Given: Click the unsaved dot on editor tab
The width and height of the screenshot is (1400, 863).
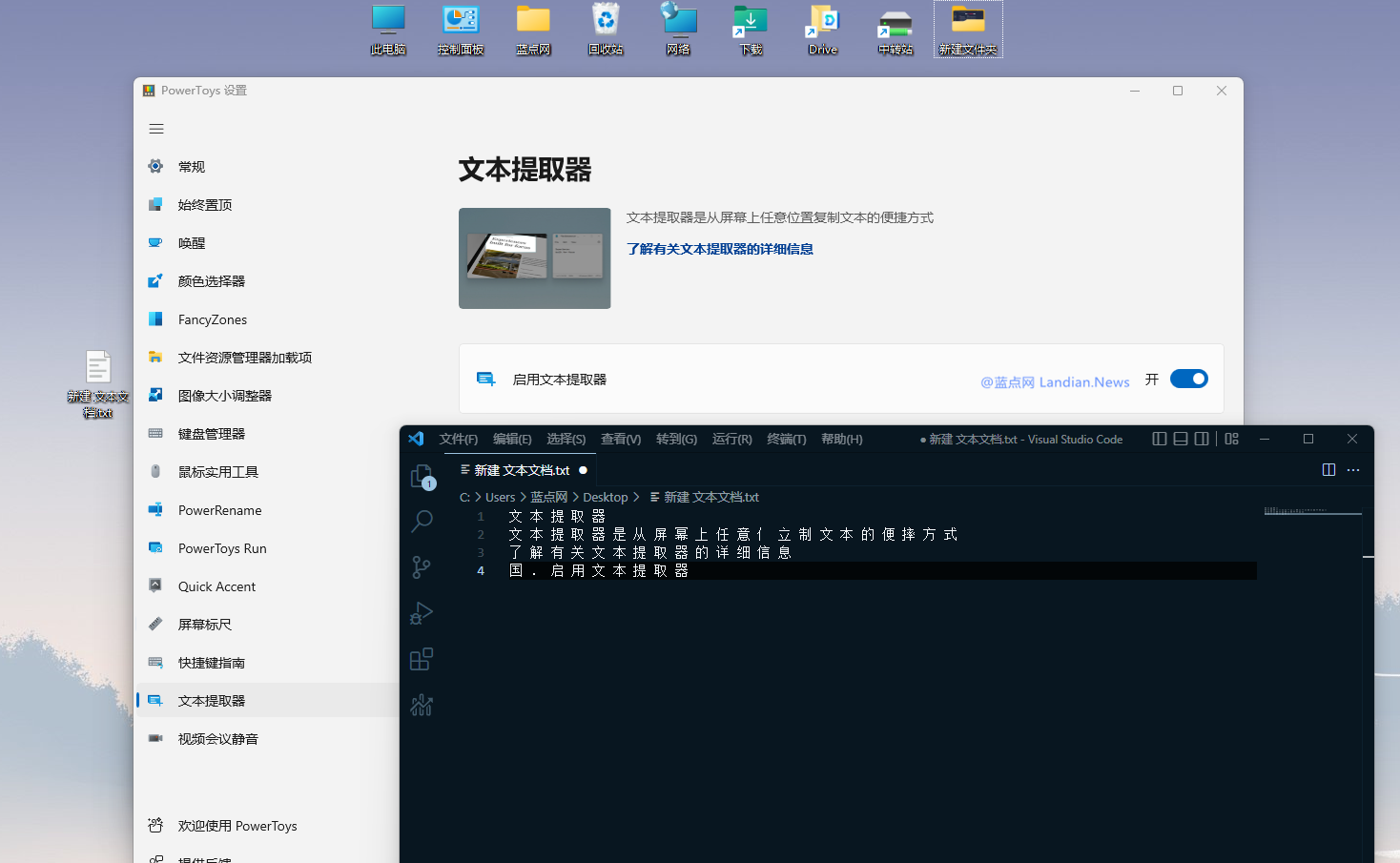Looking at the screenshot, I should pyautogui.click(x=583, y=470).
